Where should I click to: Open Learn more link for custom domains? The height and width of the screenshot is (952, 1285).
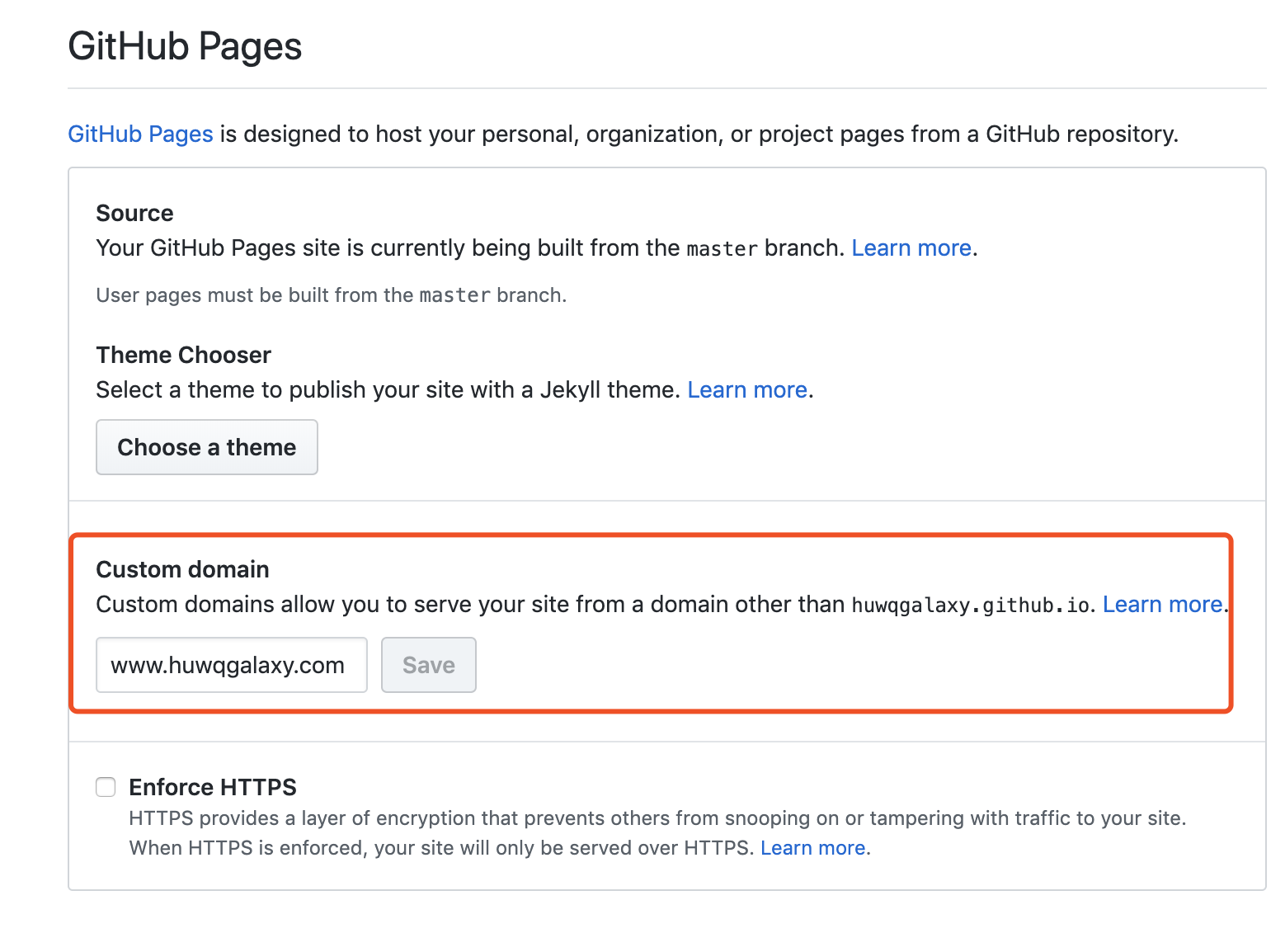1163,604
